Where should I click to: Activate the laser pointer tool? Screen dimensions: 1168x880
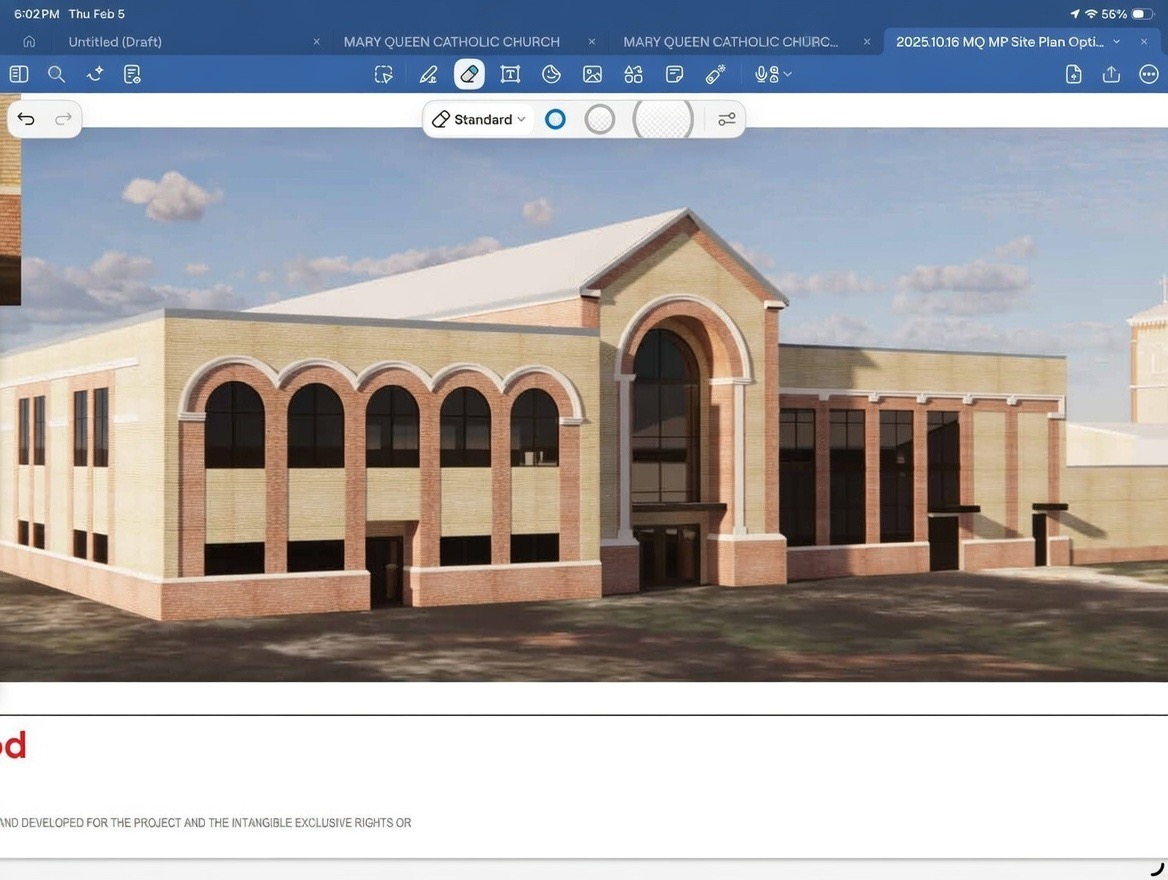pos(715,74)
